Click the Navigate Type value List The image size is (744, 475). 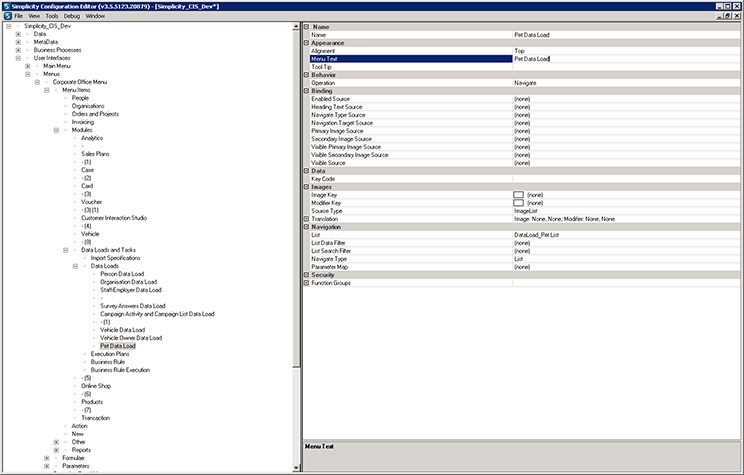(518, 259)
